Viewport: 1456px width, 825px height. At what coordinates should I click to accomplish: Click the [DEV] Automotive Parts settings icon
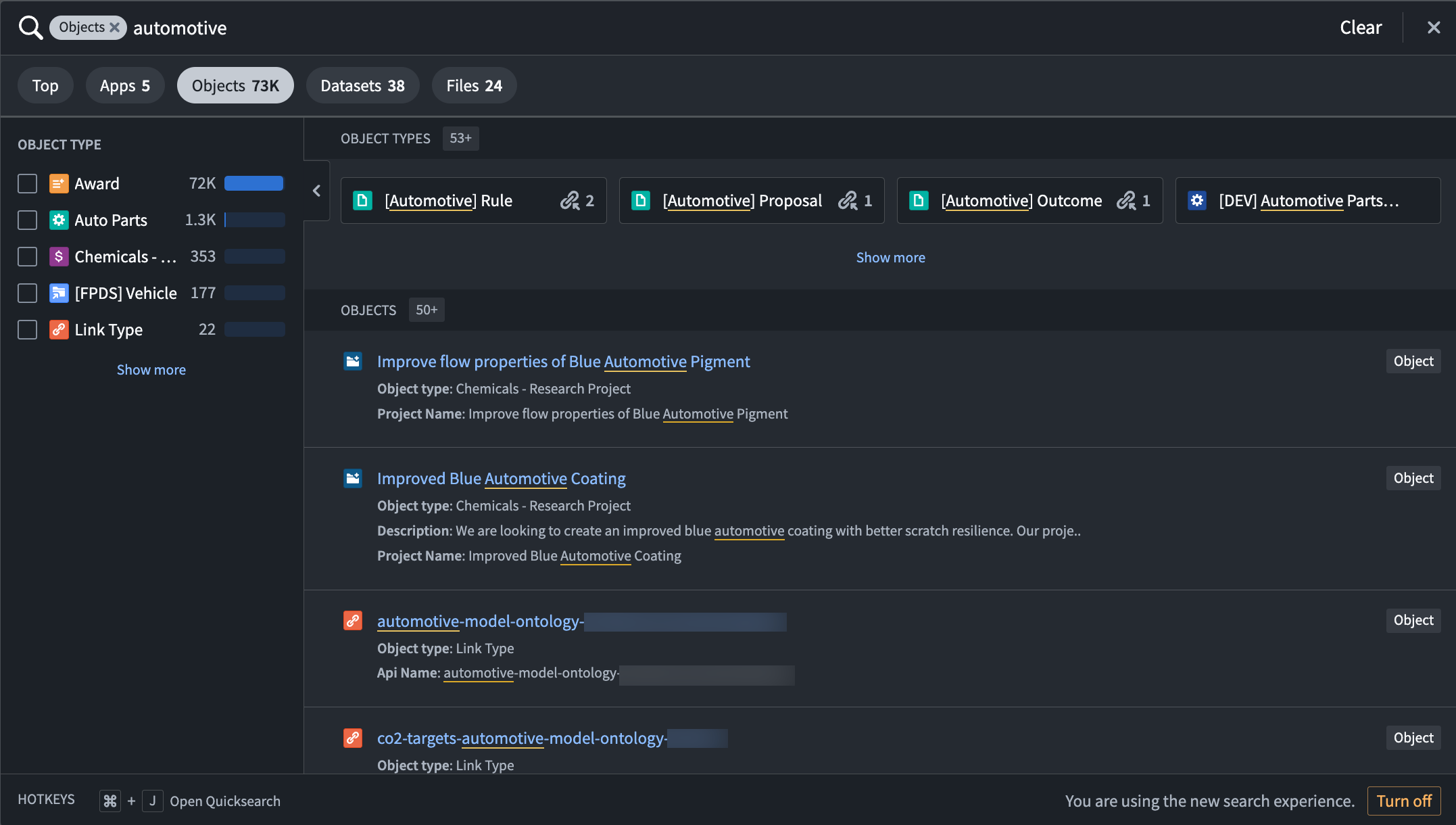[x=1196, y=200]
